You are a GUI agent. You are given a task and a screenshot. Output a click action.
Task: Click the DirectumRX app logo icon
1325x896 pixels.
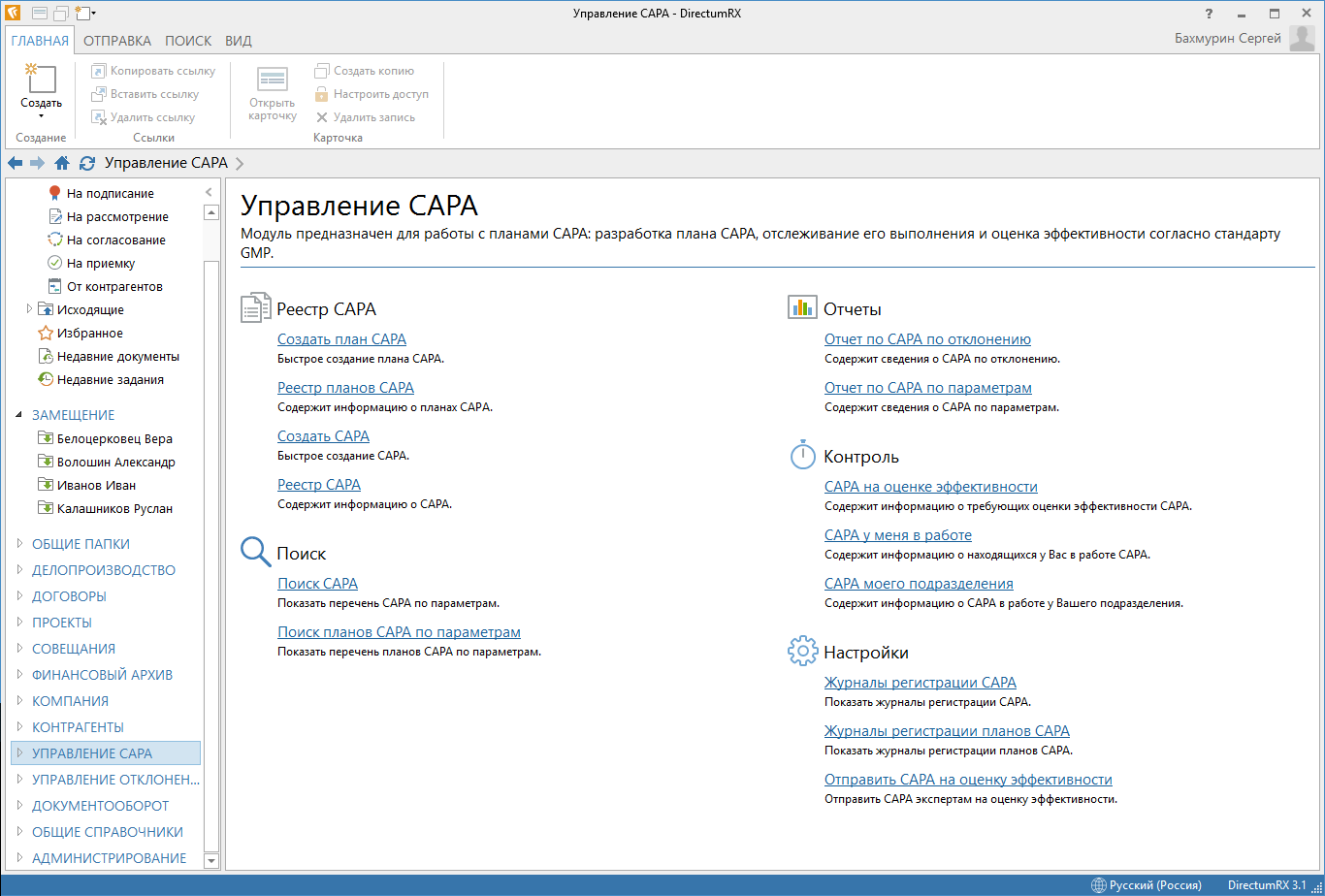pyautogui.click(x=14, y=13)
